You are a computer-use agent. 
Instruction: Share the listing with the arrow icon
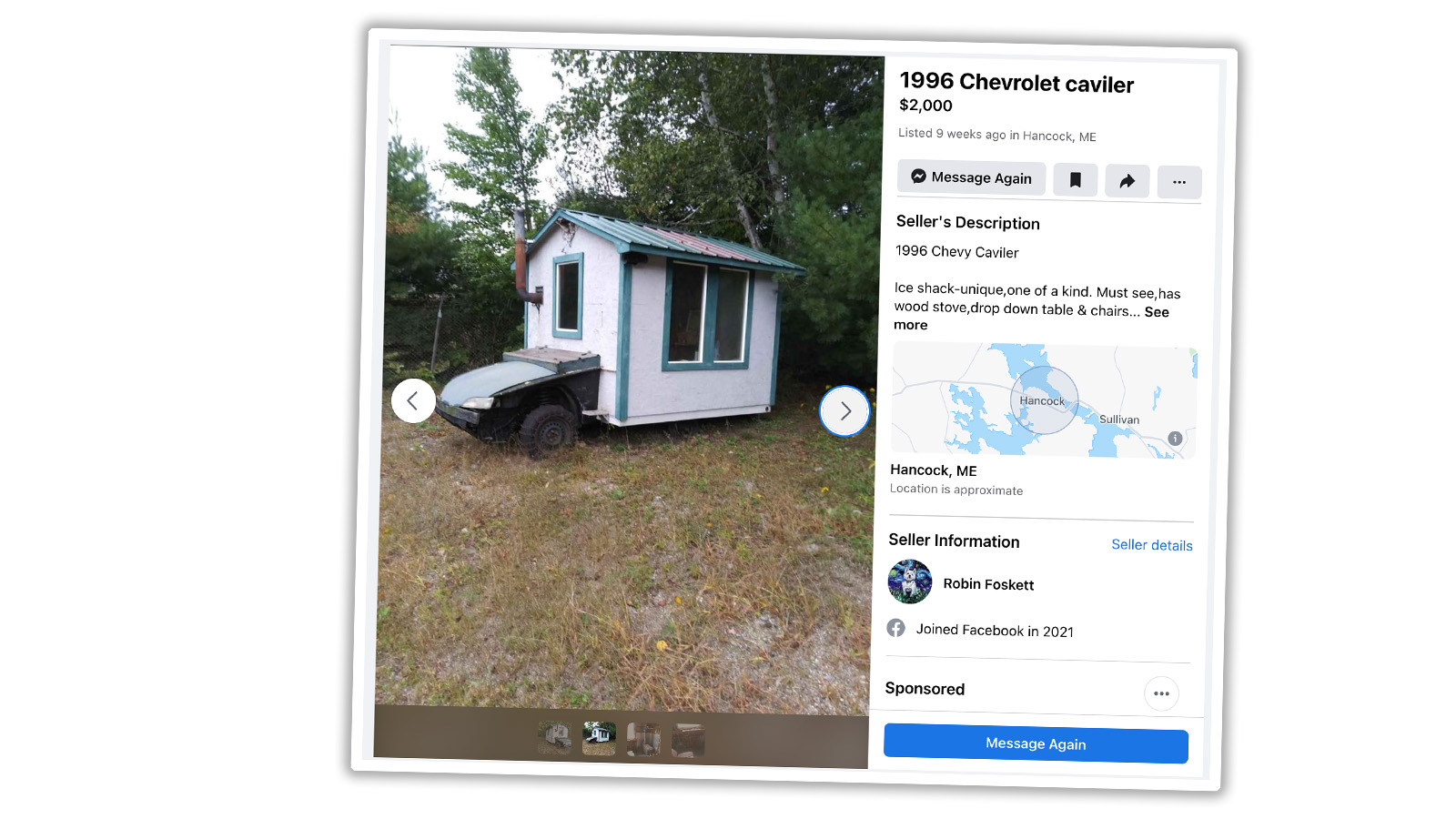pyautogui.click(x=1127, y=181)
